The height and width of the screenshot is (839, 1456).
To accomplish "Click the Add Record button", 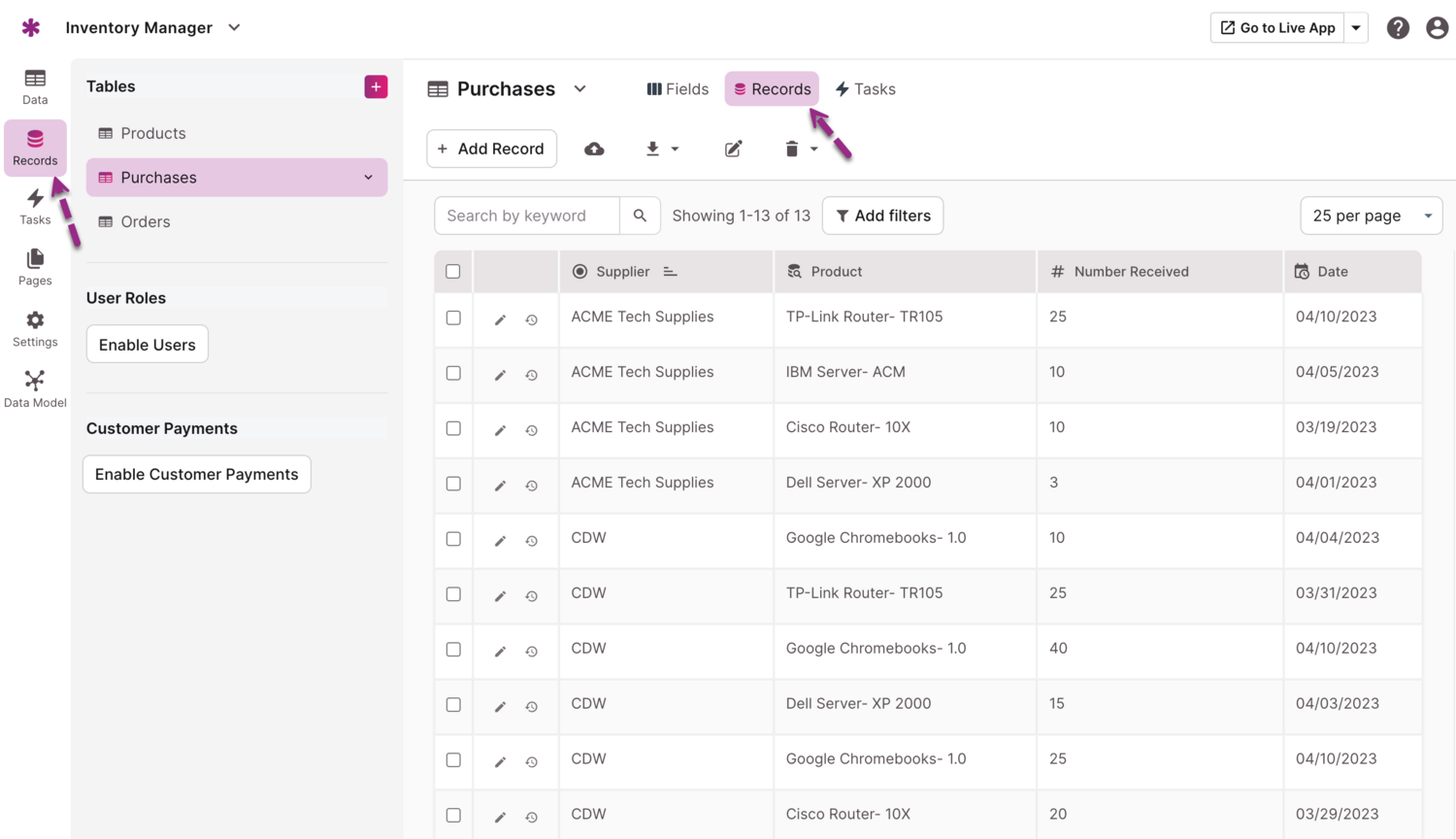I will (491, 149).
